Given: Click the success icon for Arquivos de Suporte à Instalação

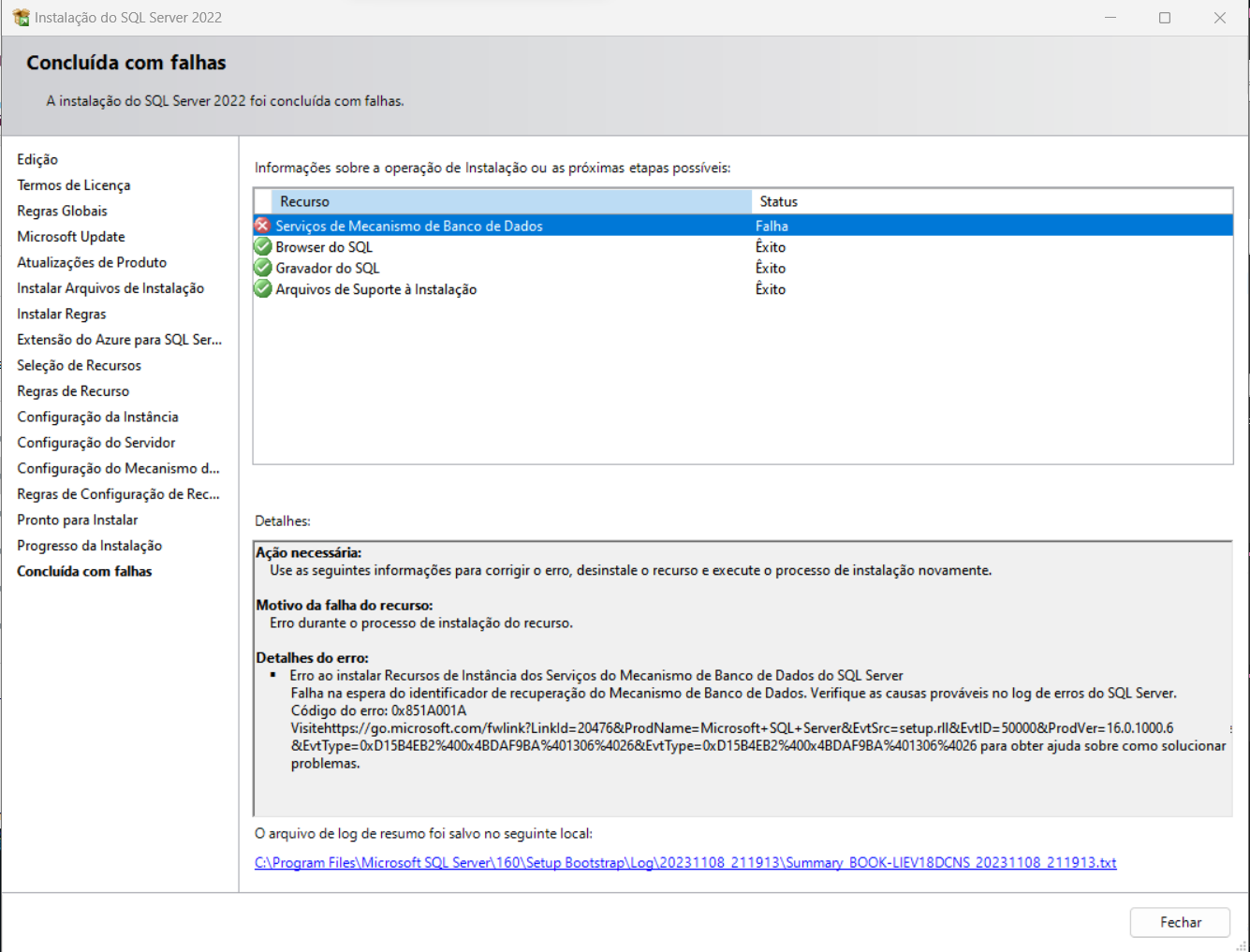Looking at the screenshot, I should (263, 289).
